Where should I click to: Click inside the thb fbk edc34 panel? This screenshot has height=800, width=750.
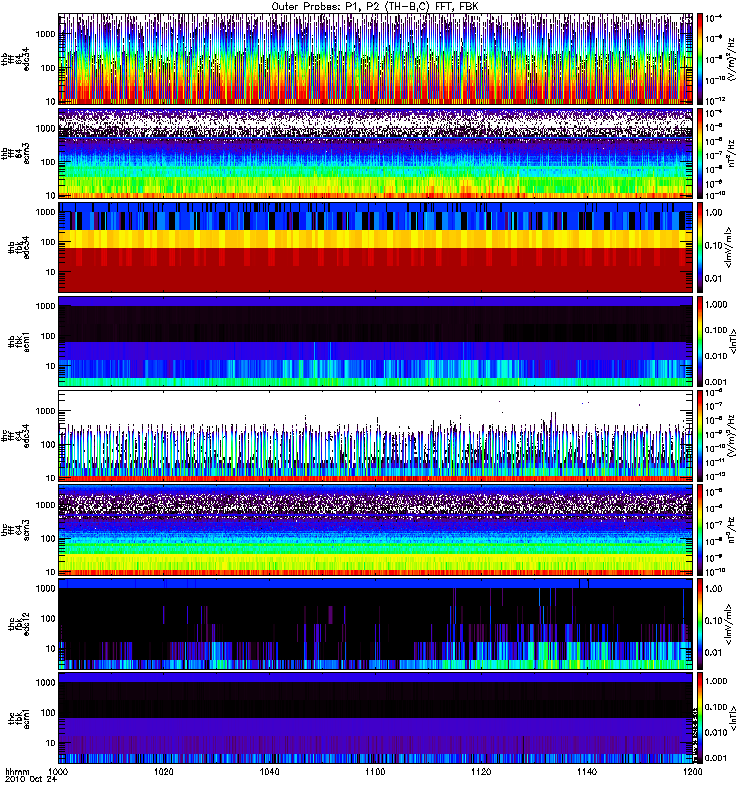coord(376,247)
